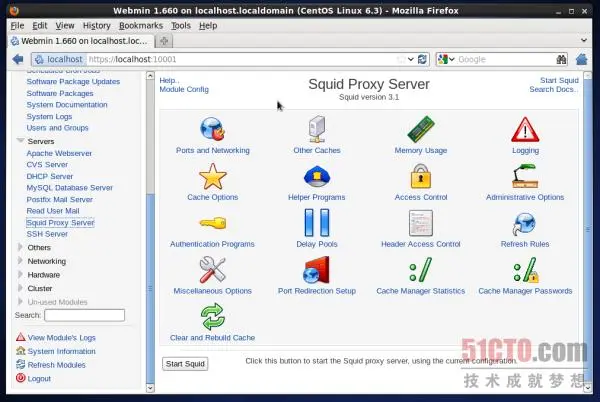
Task: Expand the Un-used Modules category
Action: (20, 301)
